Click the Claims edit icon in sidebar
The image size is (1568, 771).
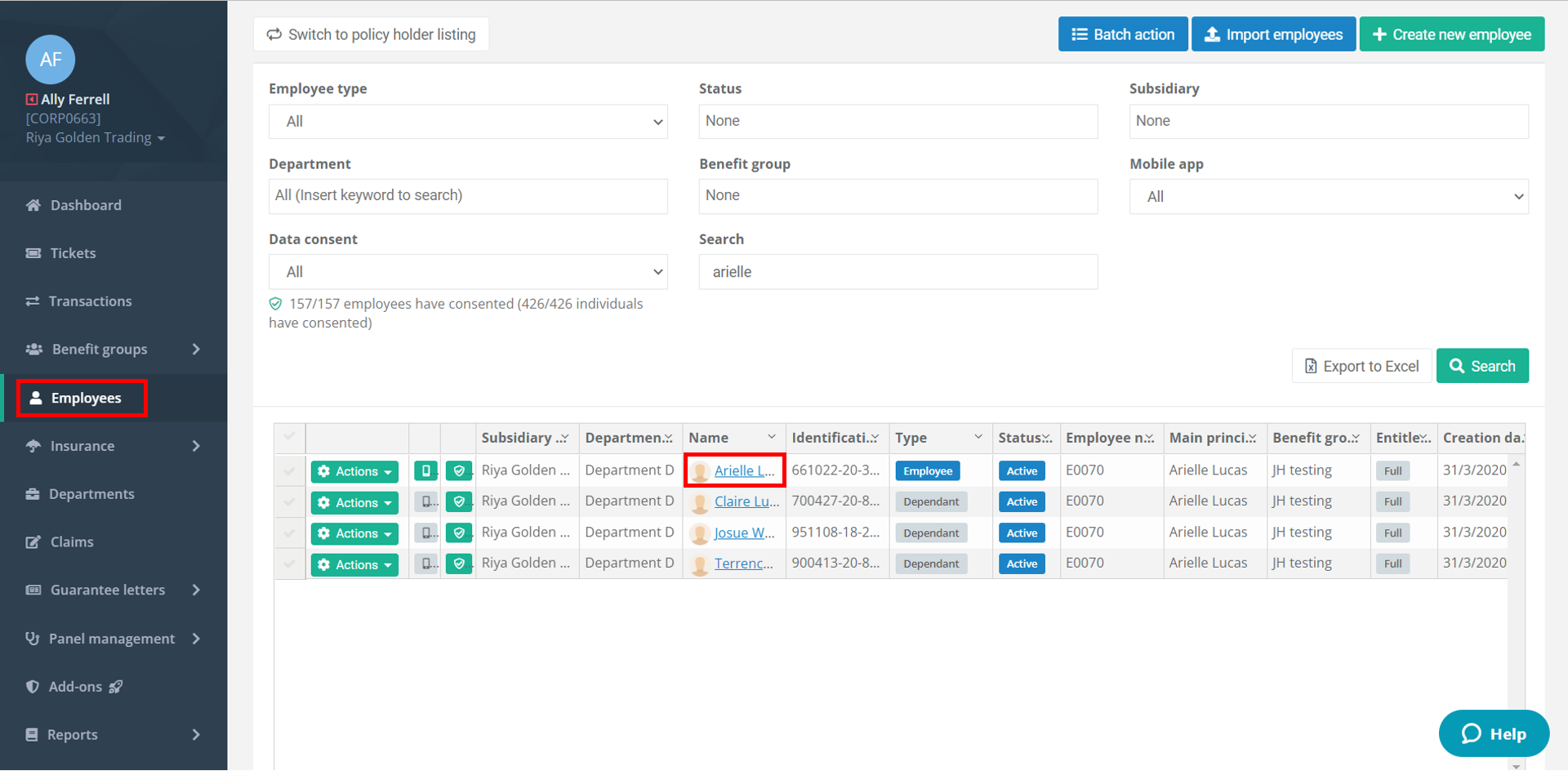pyautogui.click(x=33, y=542)
